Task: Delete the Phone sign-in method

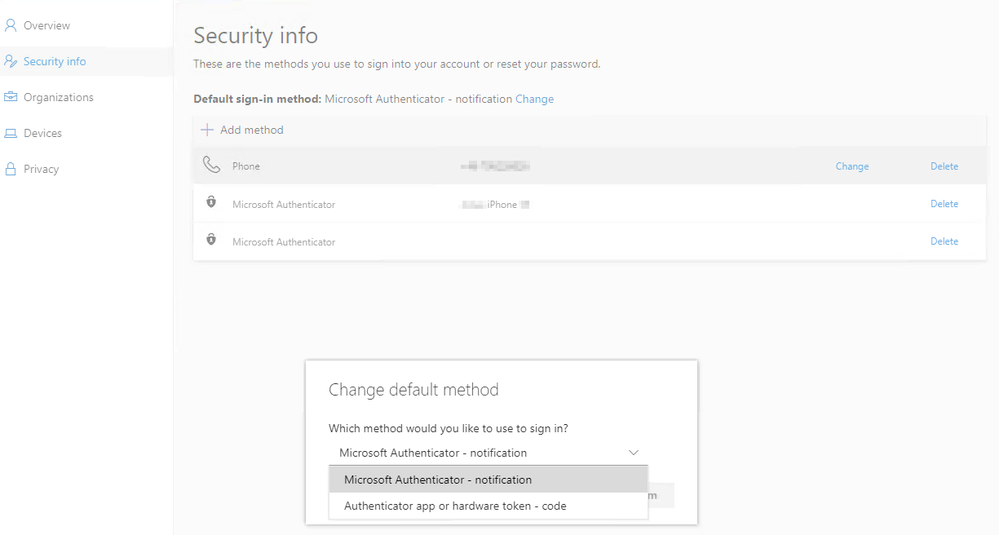Action: [x=944, y=166]
